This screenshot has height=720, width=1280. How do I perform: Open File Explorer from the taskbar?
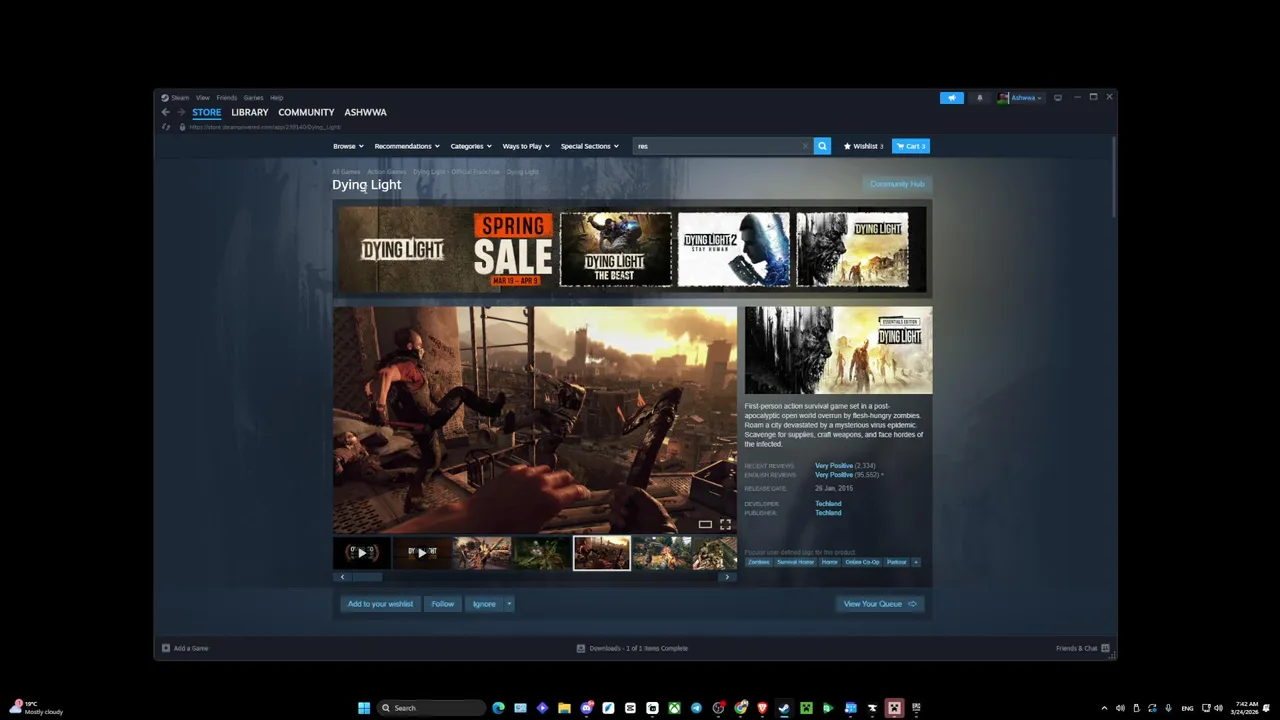tap(564, 708)
